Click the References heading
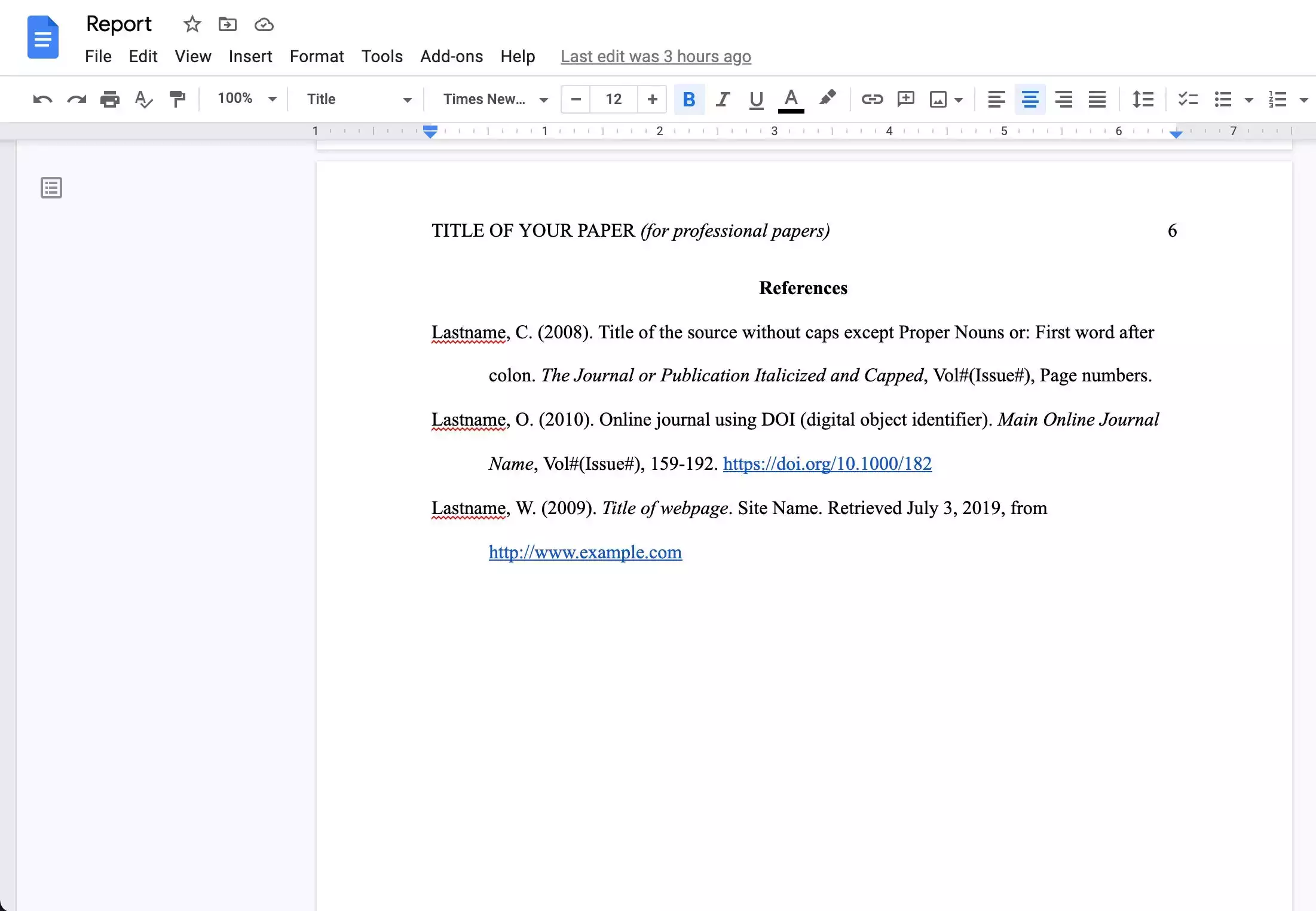The height and width of the screenshot is (911, 1316). 803,288
